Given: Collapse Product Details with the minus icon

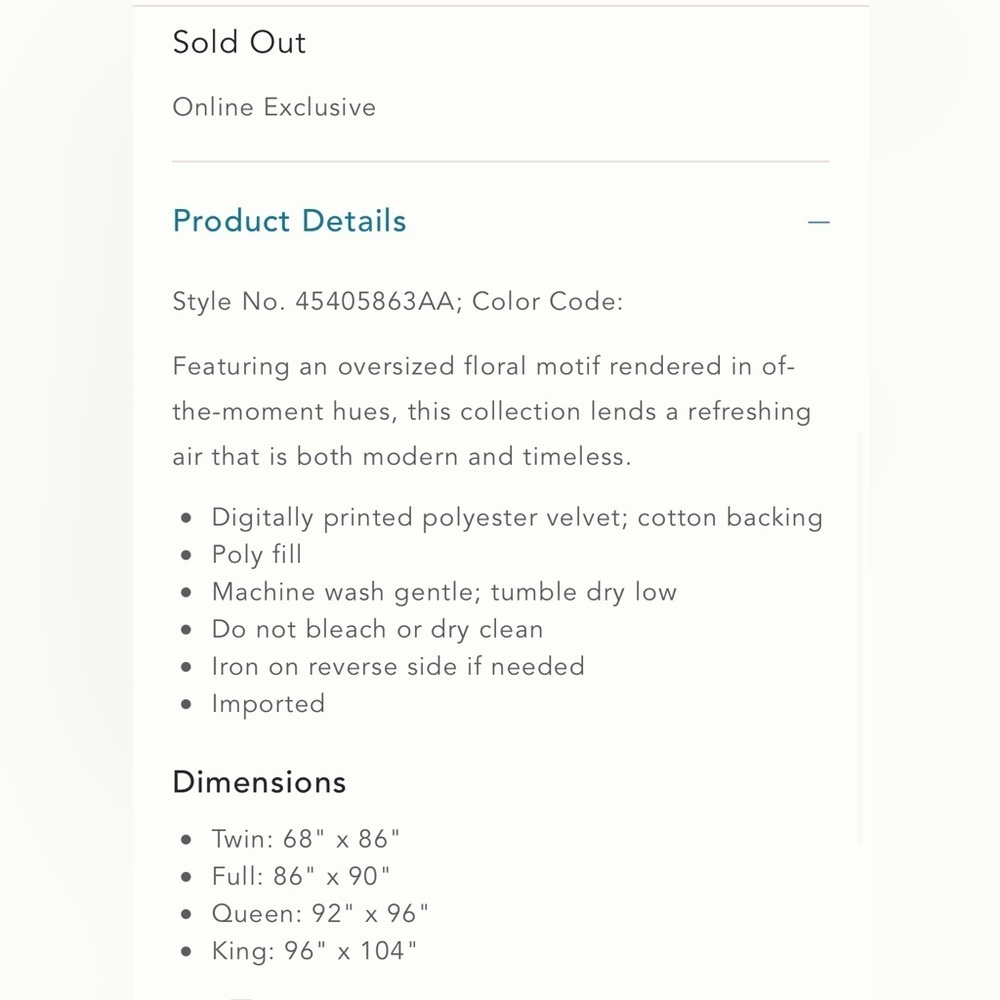Looking at the screenshot, I should click(x=818, y=222).
